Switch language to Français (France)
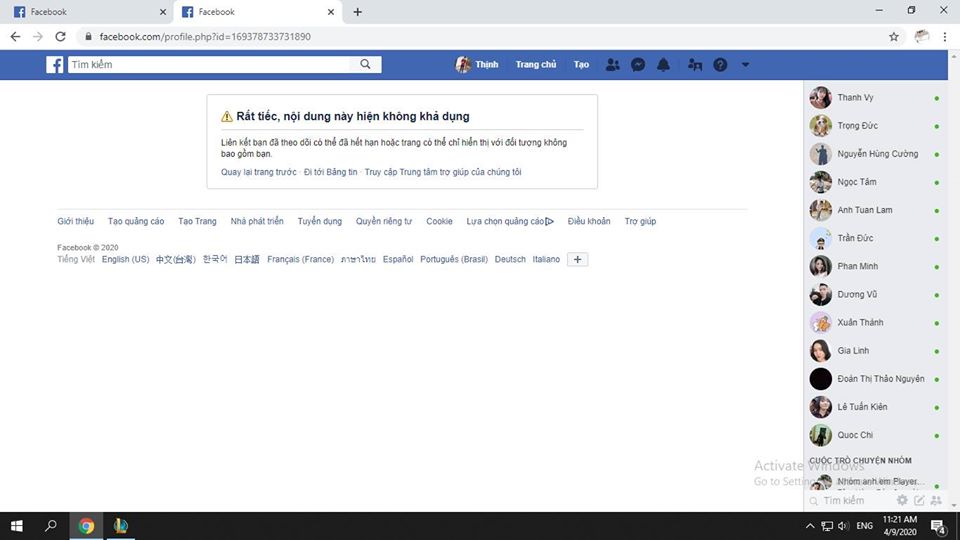 coord(301,260)
